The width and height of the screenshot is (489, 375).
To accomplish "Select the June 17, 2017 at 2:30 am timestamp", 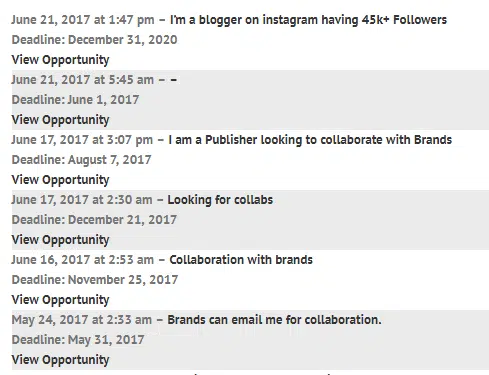I will click(82, 200).
